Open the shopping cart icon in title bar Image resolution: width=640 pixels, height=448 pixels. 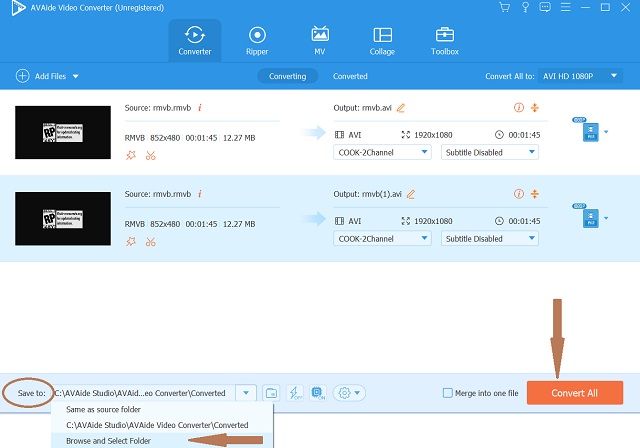click(504, 7)
